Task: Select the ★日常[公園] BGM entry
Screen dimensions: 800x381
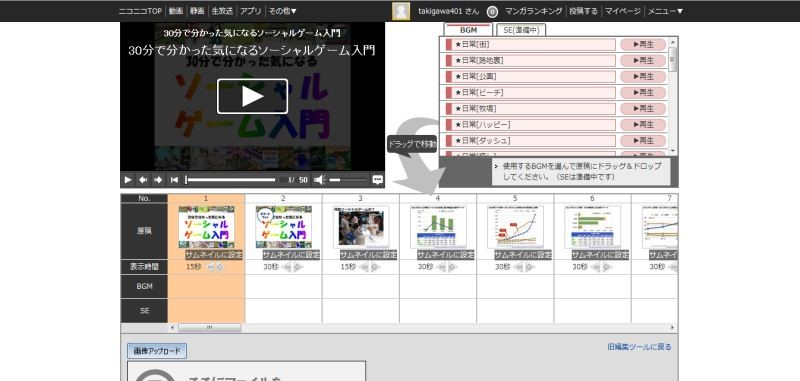Action: [531, 77]
